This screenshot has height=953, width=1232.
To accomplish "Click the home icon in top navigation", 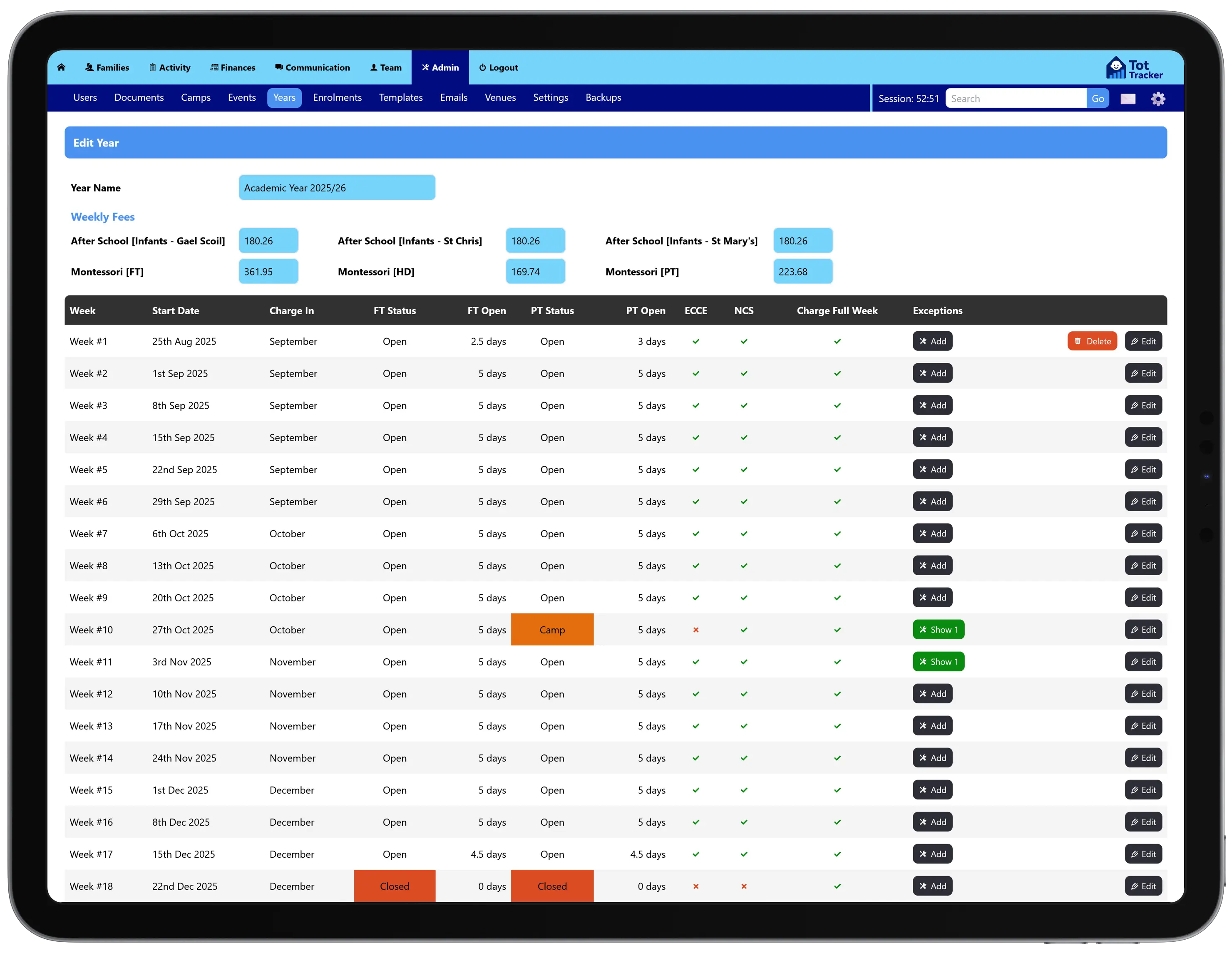I will pos(62,67).
